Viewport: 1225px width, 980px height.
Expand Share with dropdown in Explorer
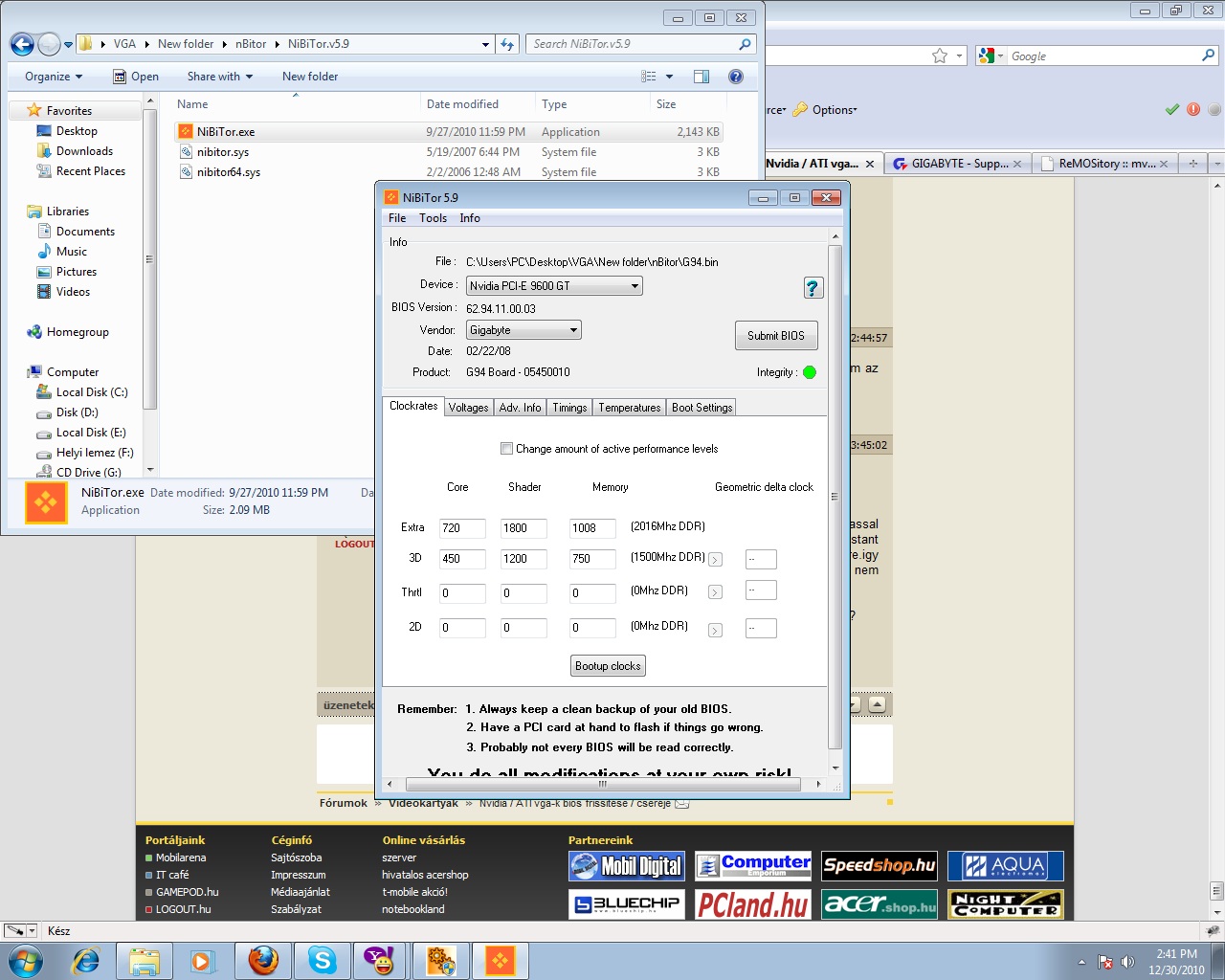pos(220,77)
